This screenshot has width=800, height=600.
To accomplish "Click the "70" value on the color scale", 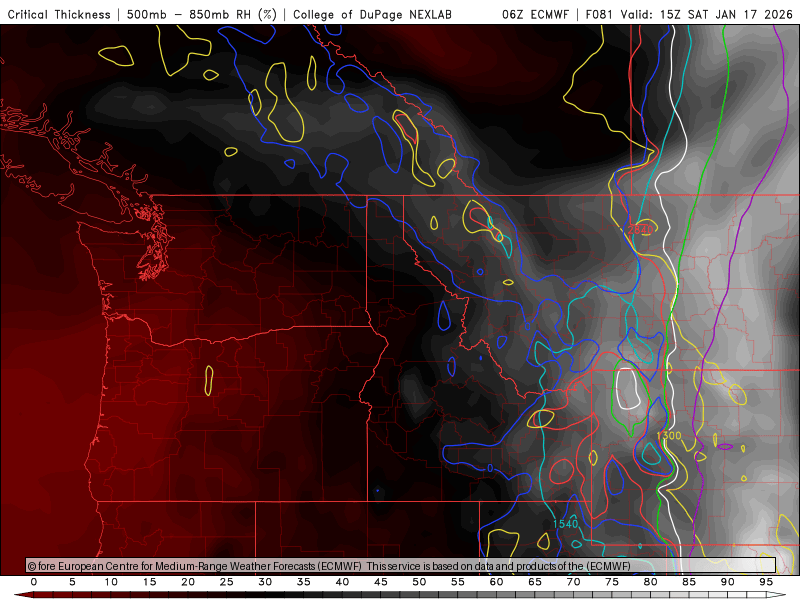I will [x=573, y=582].
